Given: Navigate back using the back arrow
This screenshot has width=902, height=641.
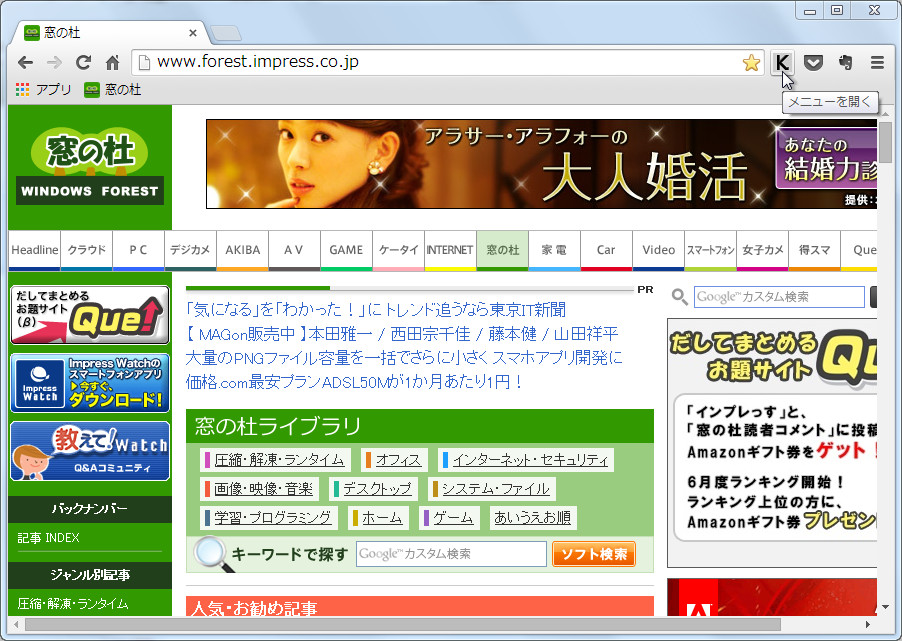Looking at the screenshot, I should click(x=25, y=62).
